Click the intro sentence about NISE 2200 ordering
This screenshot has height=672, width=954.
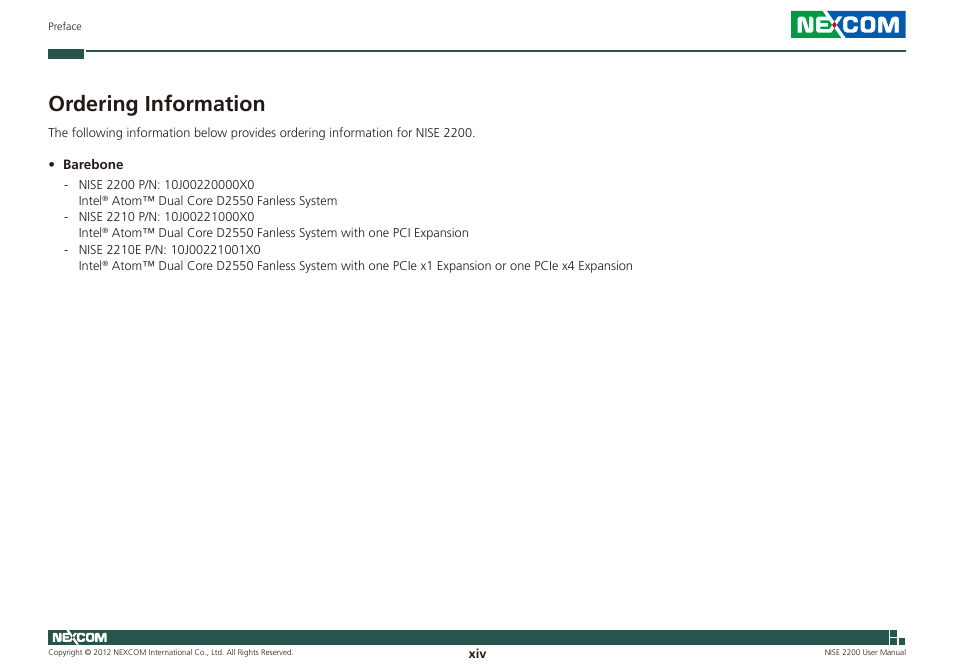[x=262, y=133]
